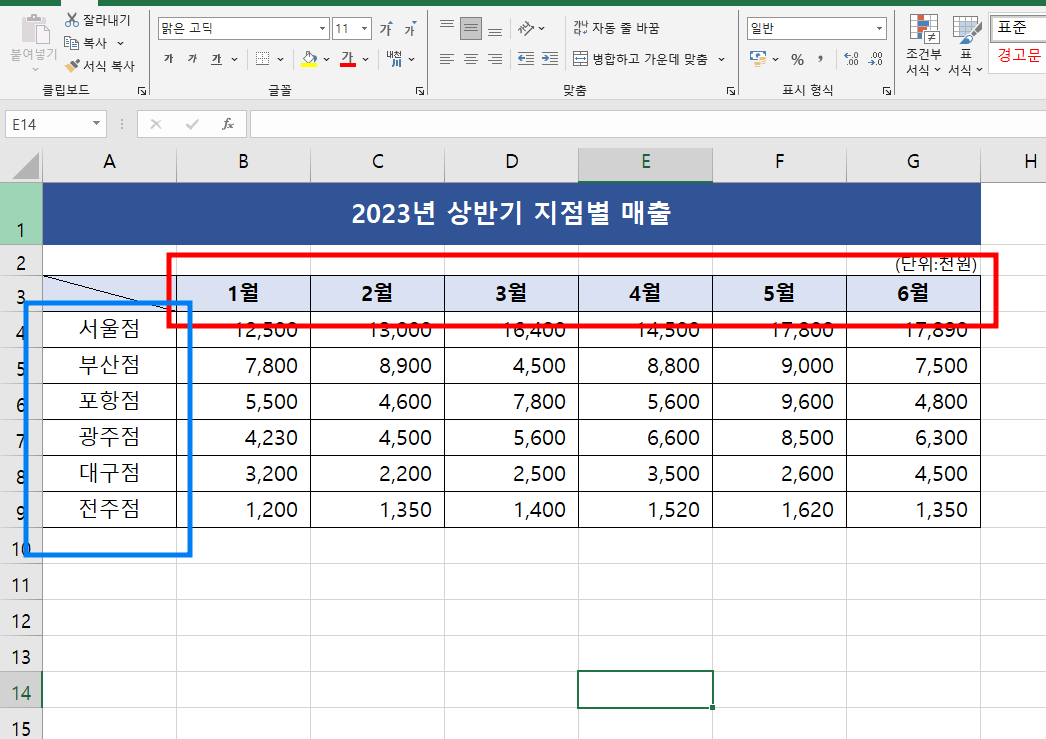Screen dimensions: 1046x739
Task: Increase font size with the larger 가 icon
Action: [386, 29]
